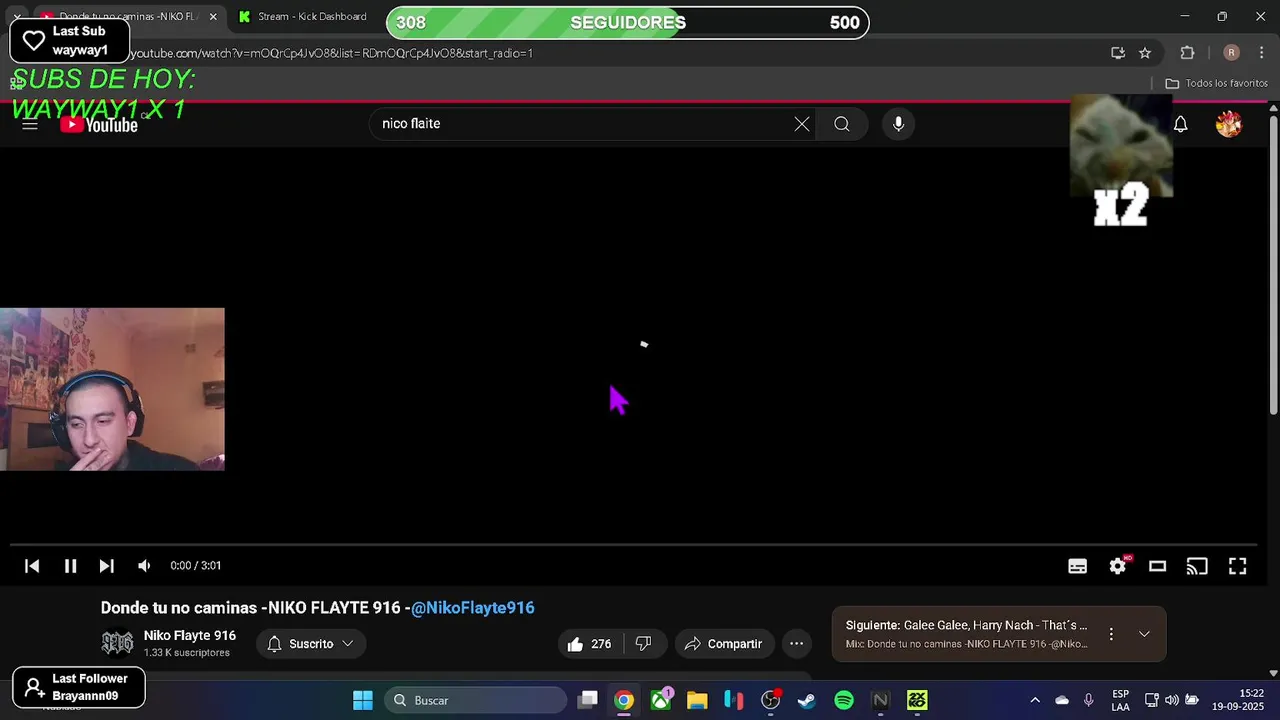
Task: Submit the YouTube search with the magnifier
Action: [842, 124]
